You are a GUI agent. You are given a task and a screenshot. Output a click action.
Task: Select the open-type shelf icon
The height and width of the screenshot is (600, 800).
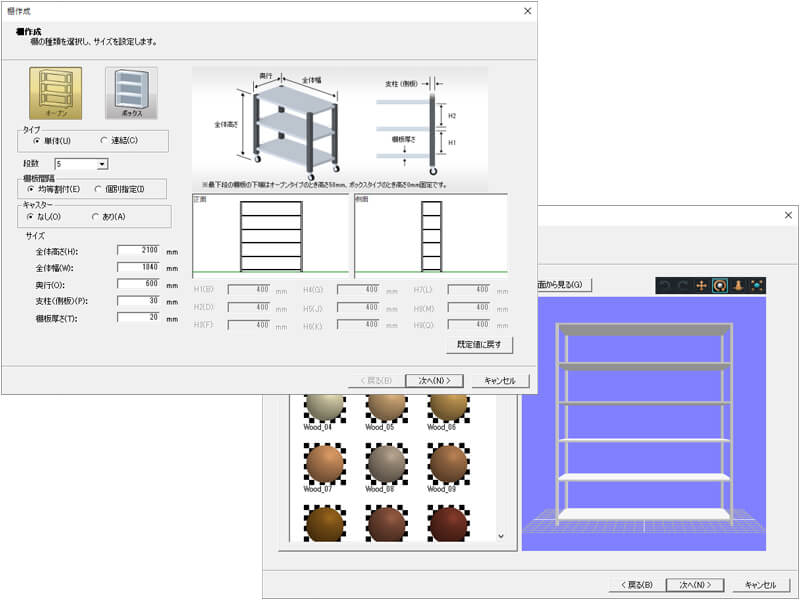pyautogui.click(x=55, y=93)
